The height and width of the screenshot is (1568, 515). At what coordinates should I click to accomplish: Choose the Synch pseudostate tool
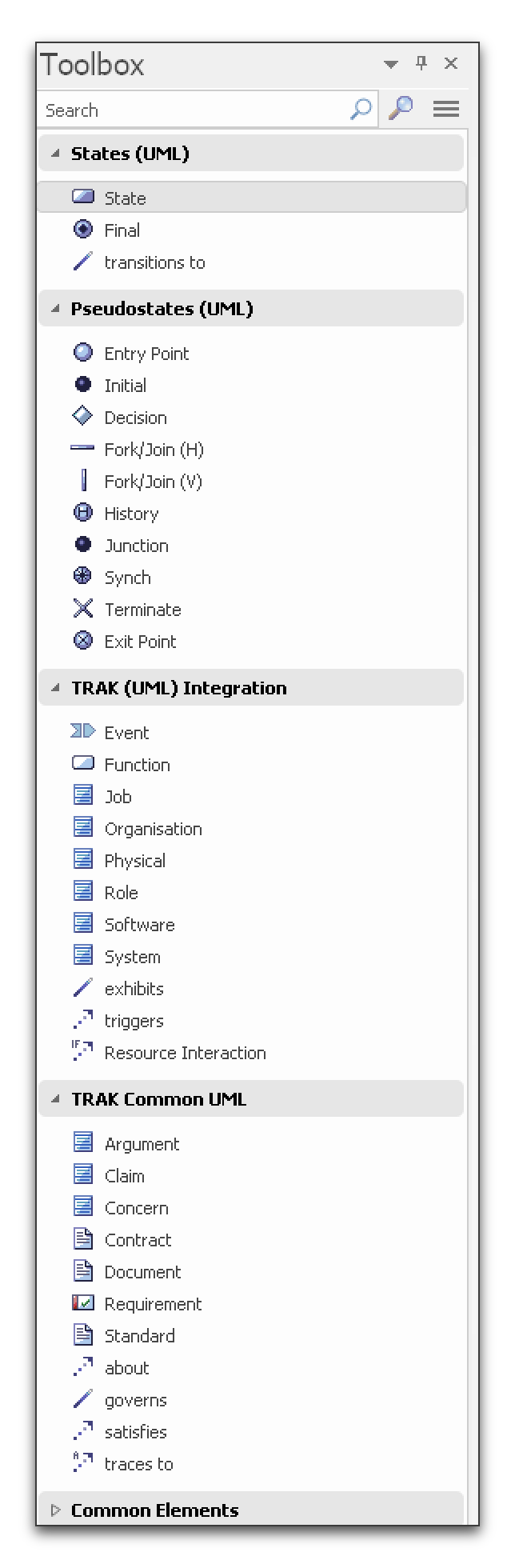pyautogui.click(x=127, y=578)
